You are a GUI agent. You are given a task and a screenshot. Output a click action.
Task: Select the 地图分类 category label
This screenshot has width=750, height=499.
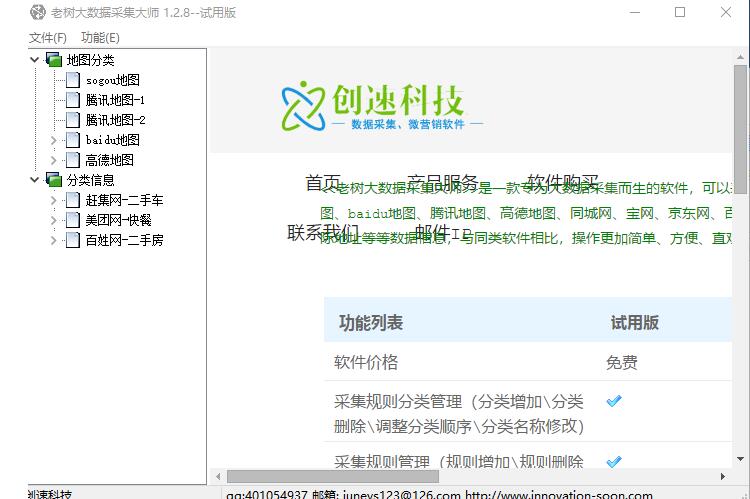90,60
